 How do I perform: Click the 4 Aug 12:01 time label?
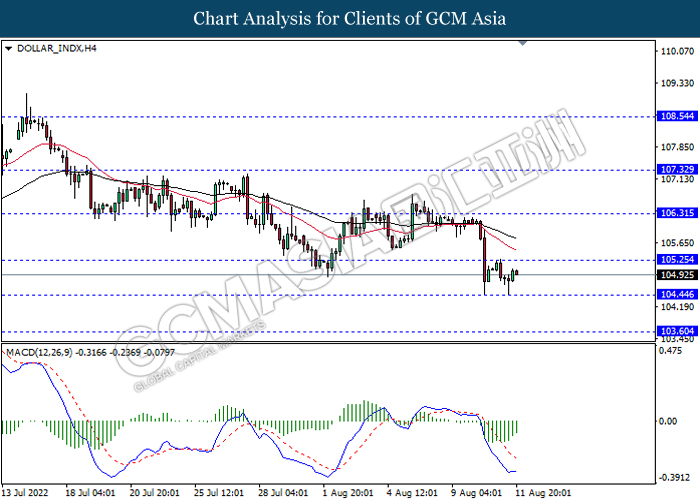412,493
